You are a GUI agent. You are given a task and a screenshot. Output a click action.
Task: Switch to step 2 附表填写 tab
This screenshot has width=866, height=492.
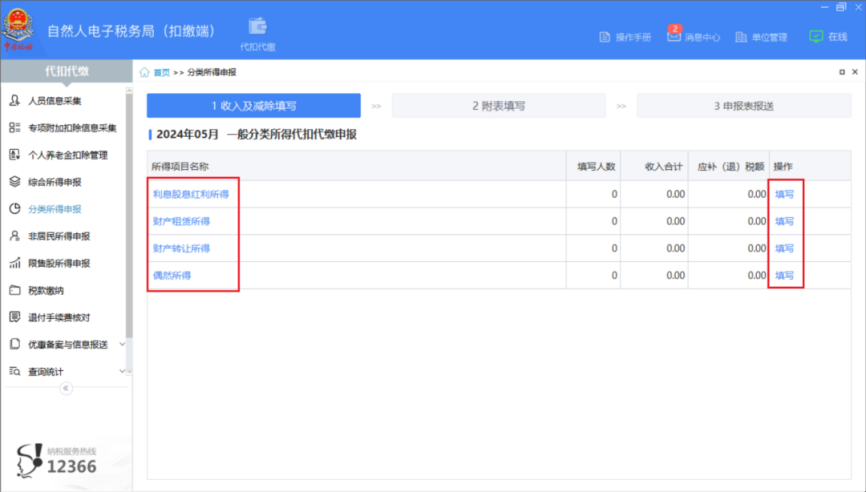[x=498, y=106]
